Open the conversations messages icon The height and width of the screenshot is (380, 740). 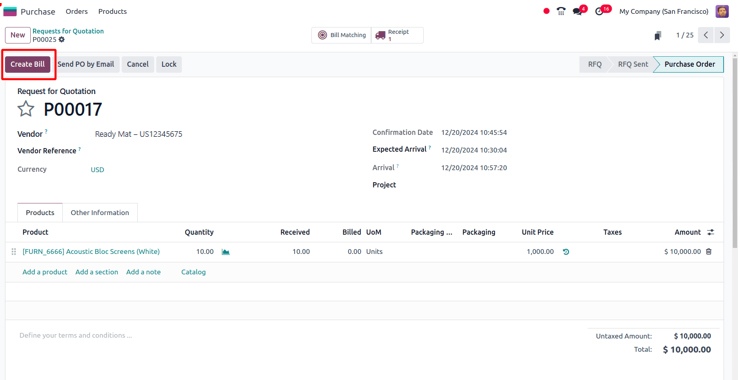(577, 11)
